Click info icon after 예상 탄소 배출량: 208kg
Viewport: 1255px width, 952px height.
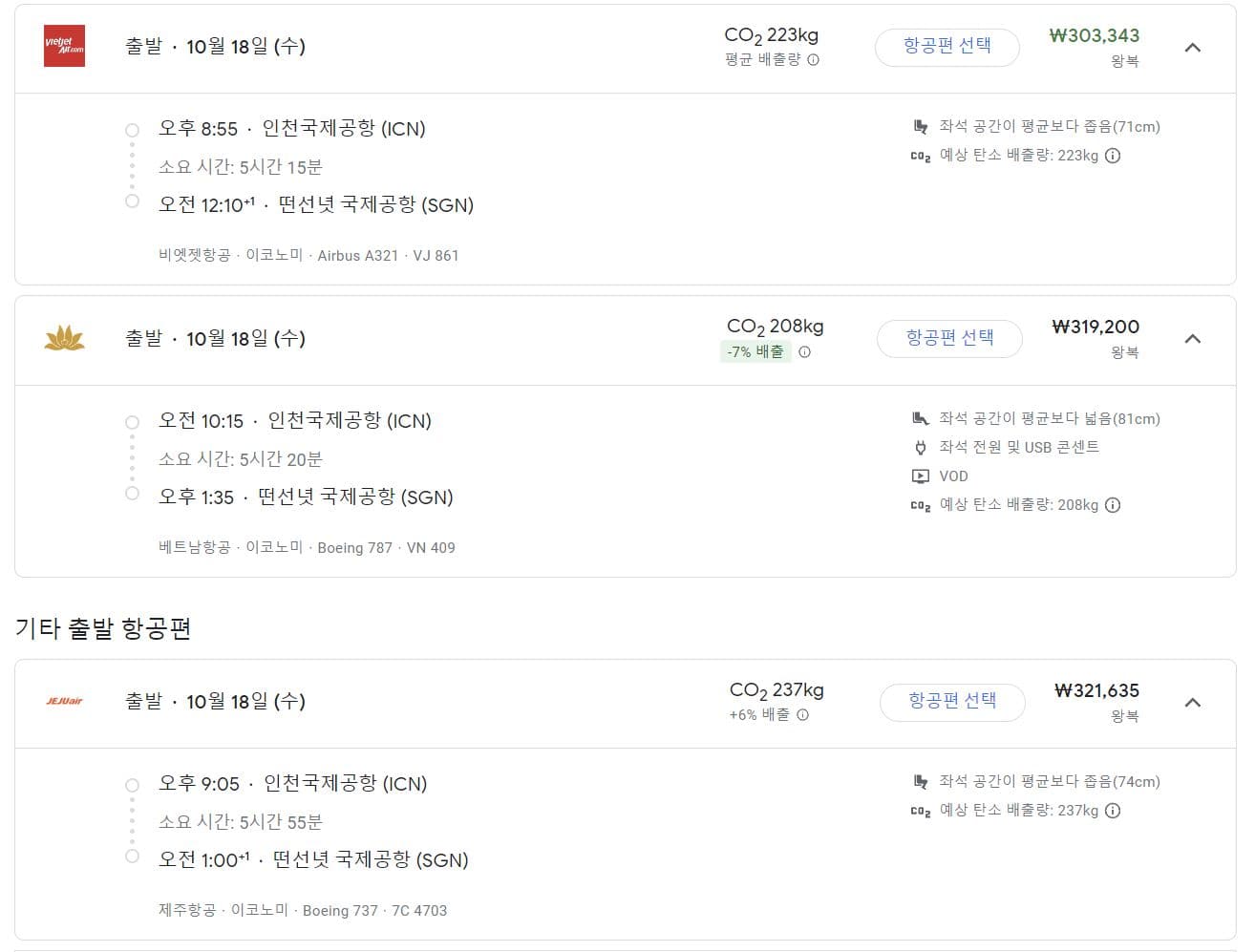click(x=1113, y=505)
